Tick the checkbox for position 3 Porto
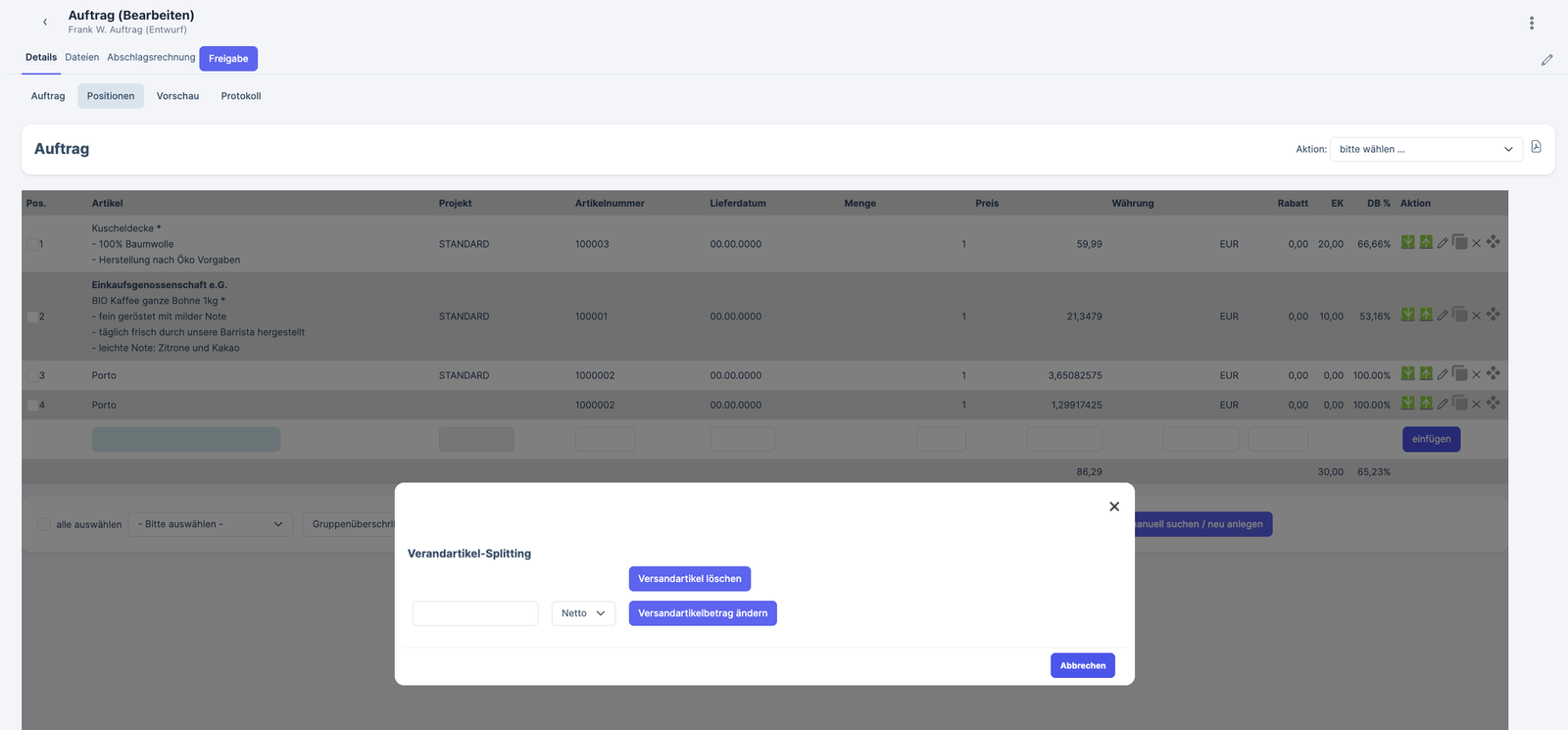 click(x=32, y=375)
